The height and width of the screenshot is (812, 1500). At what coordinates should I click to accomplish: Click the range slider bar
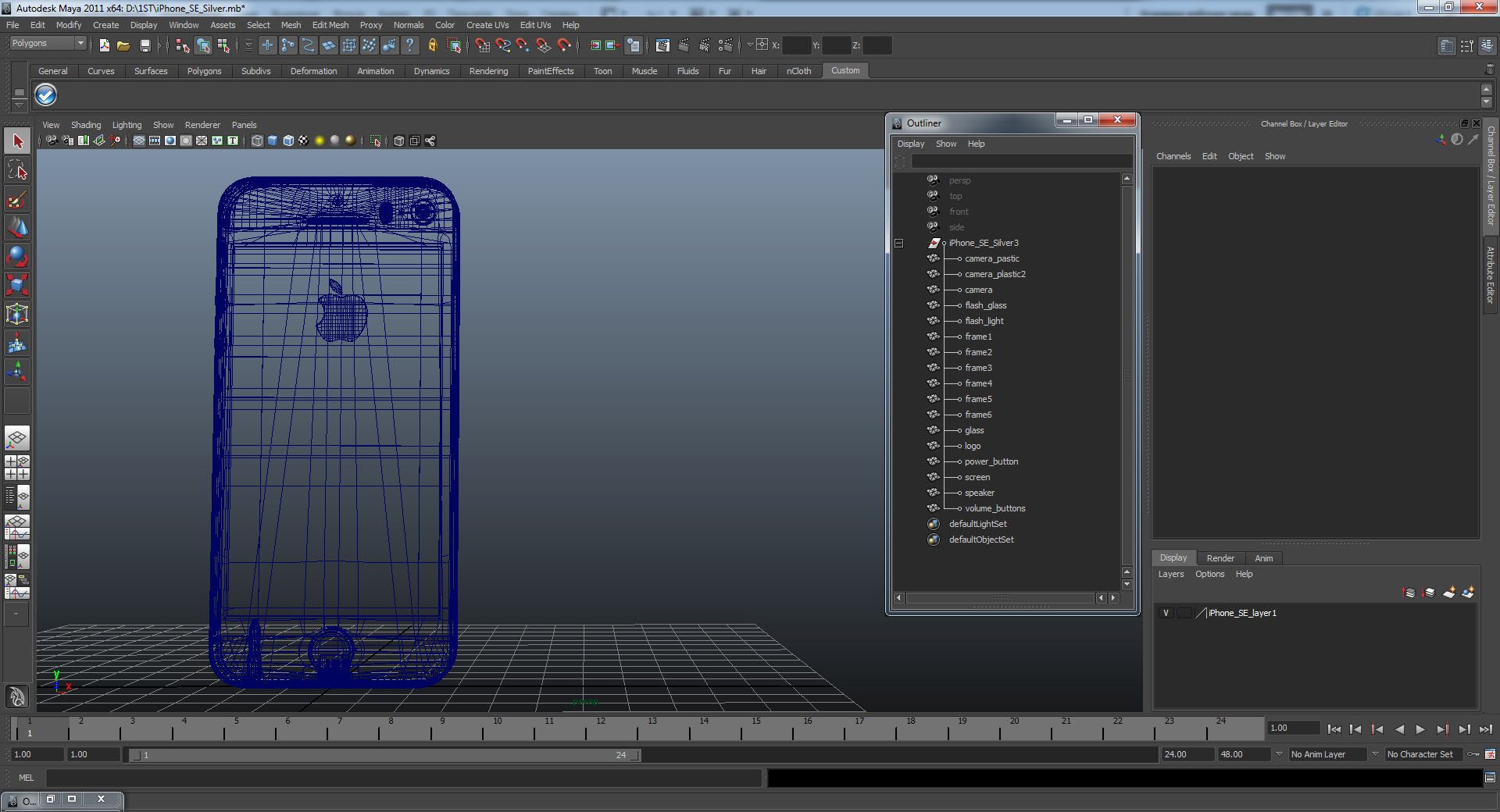386,755
